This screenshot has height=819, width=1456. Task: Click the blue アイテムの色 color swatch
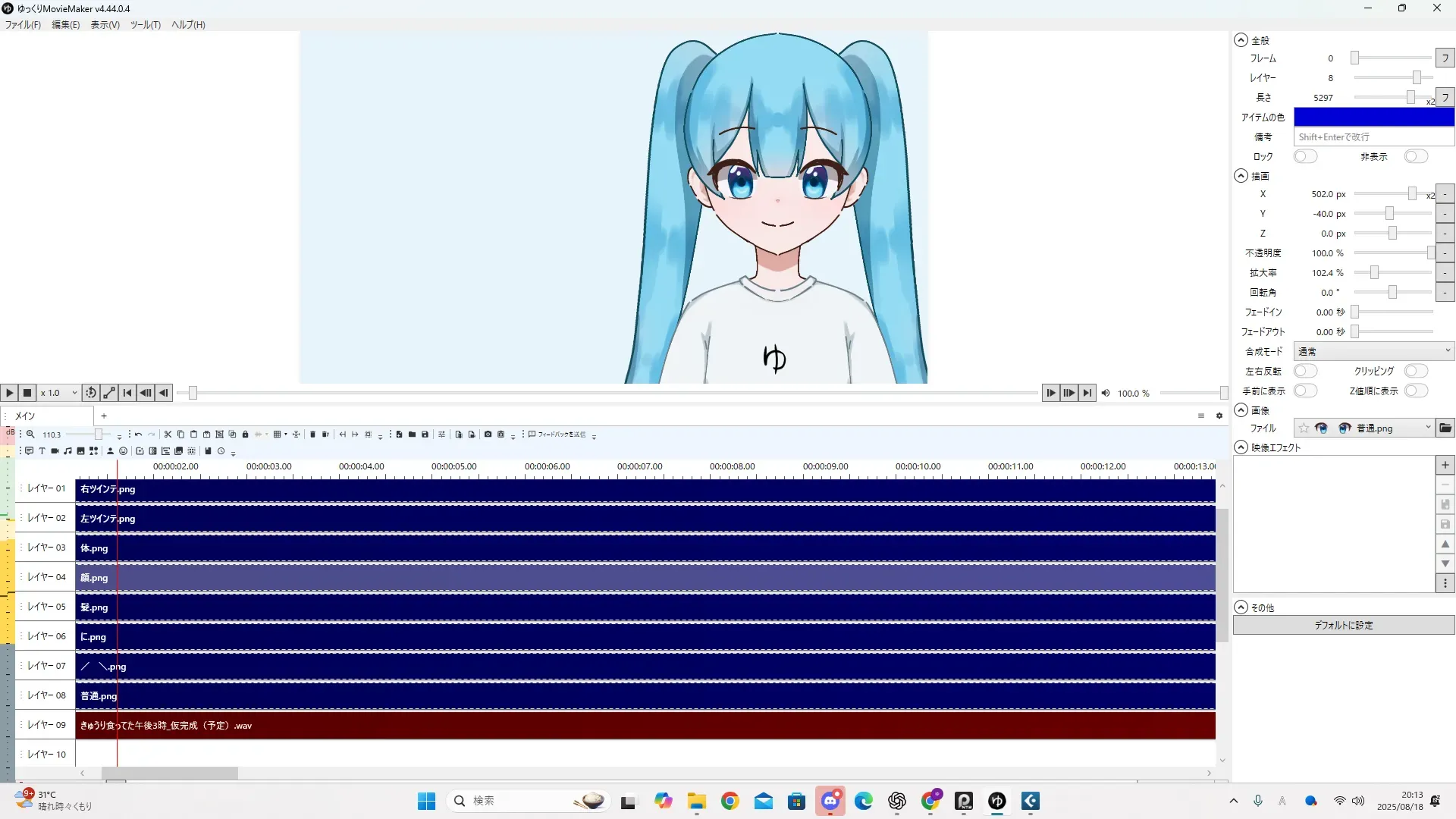click(1373, 117)
